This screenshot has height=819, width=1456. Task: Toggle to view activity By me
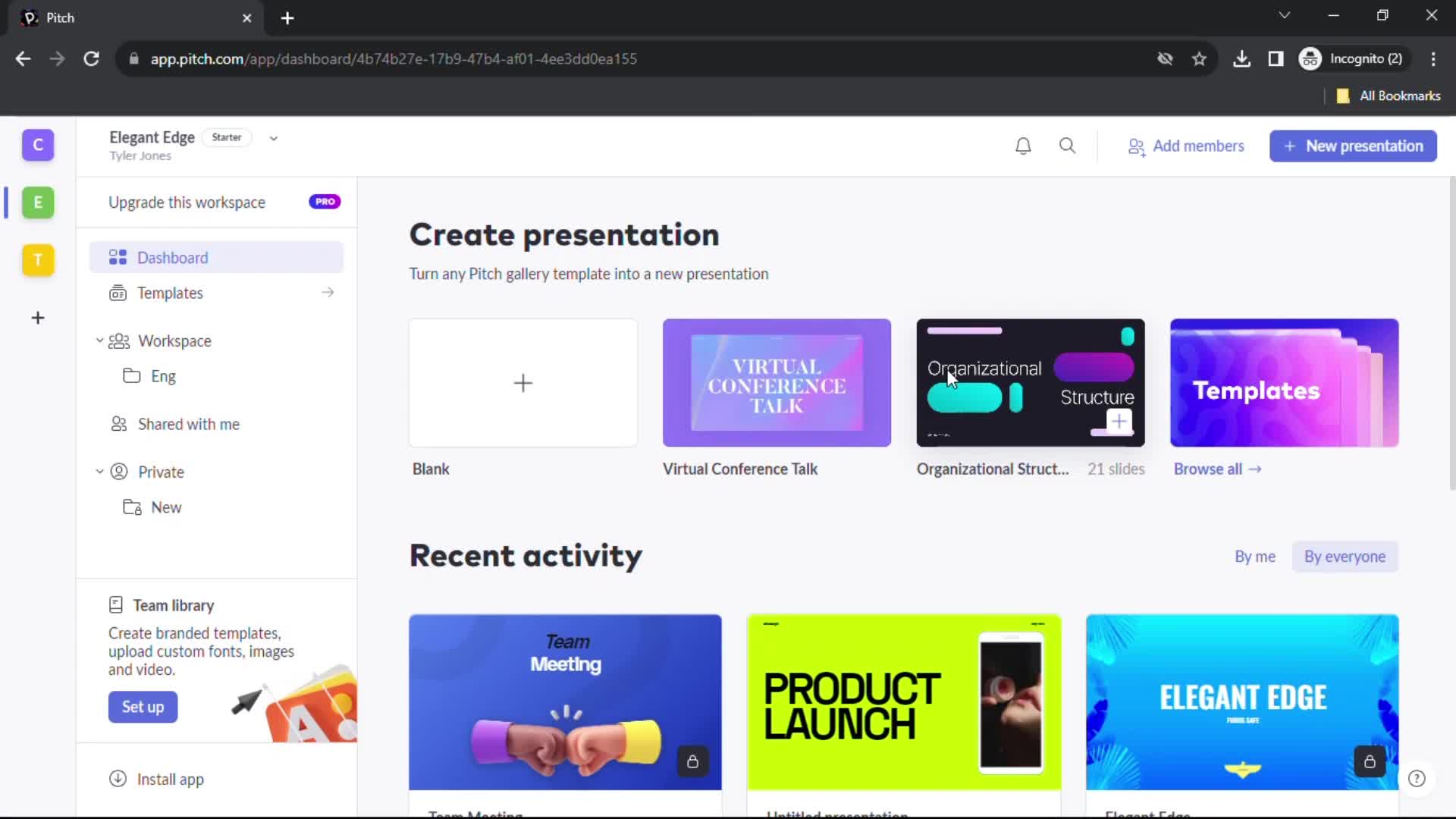pos(1255,556)
